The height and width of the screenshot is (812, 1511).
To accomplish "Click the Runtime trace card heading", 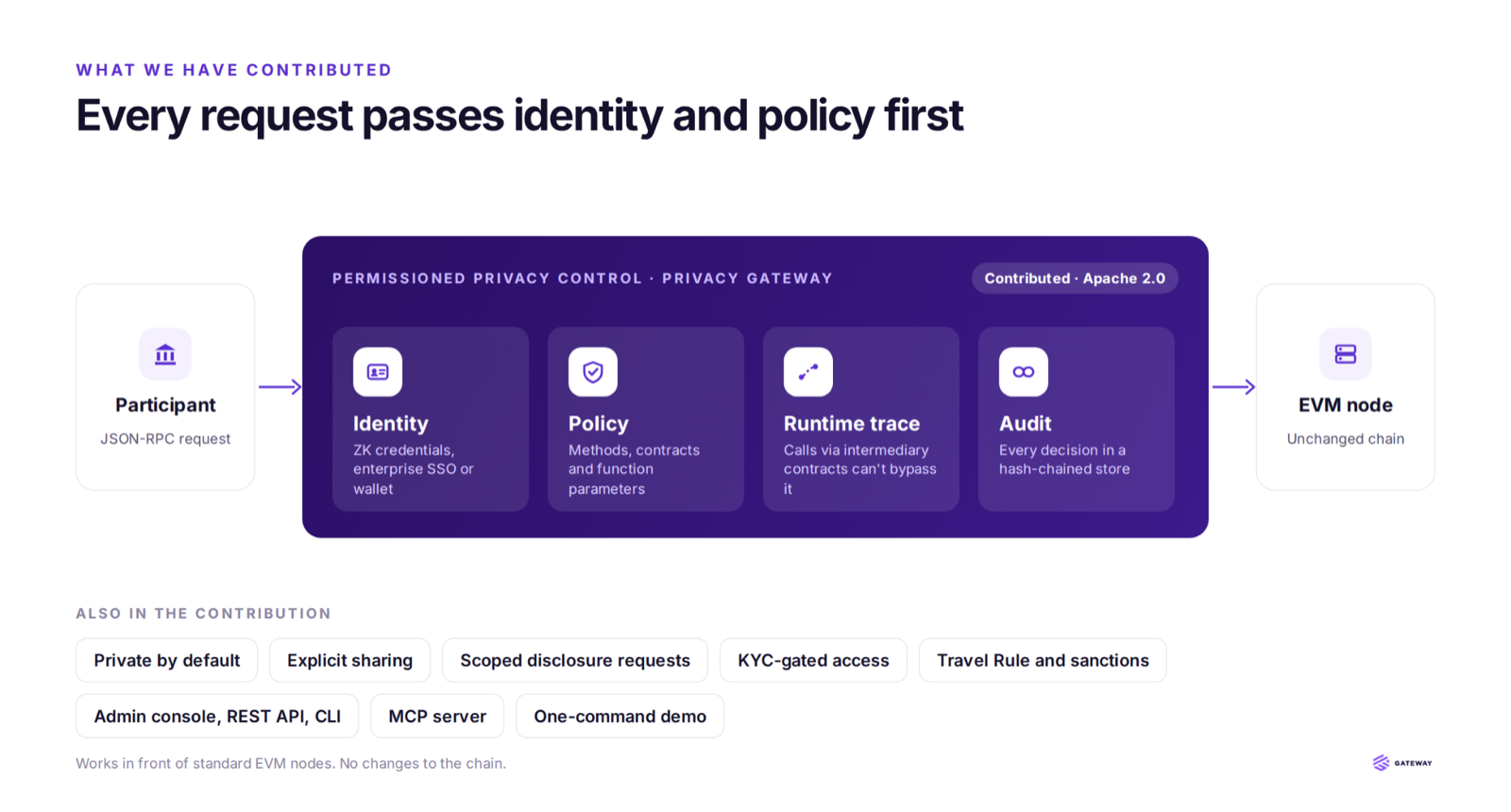I will pos(852,424).
